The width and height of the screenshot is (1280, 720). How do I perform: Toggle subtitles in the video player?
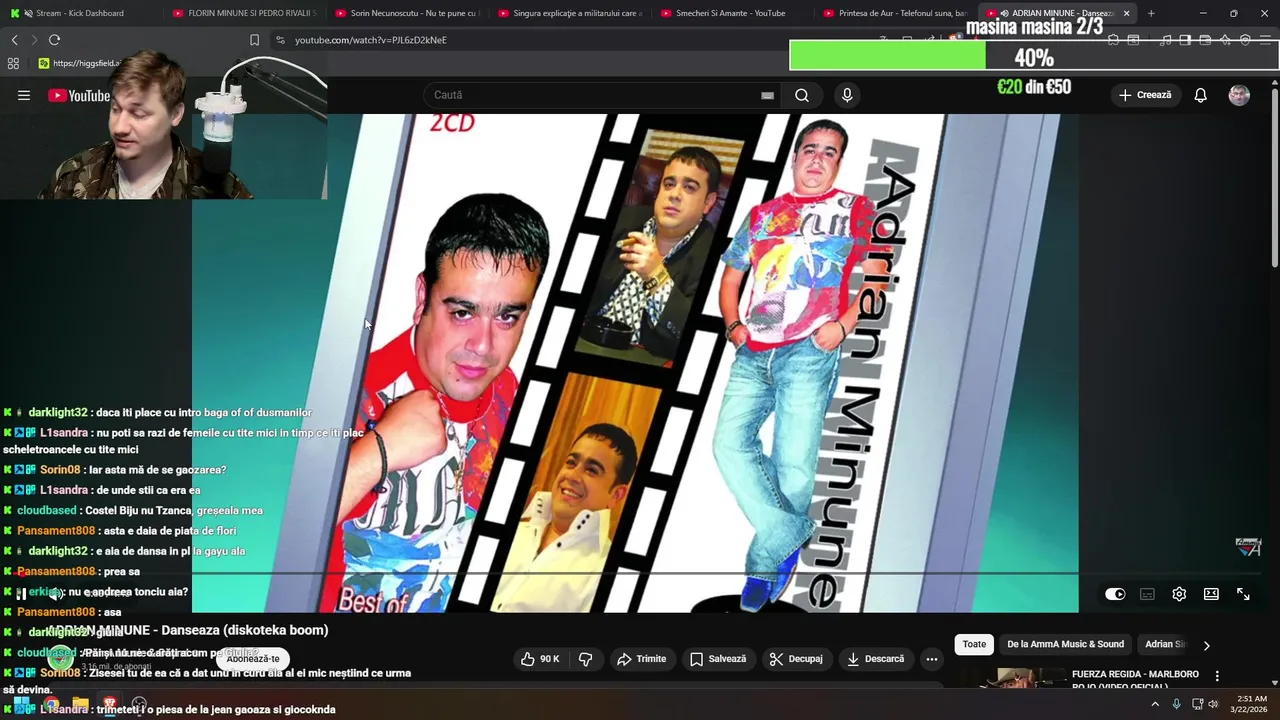1147,594
